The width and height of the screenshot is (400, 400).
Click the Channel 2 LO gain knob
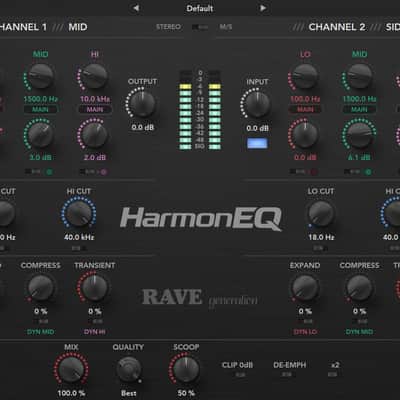pos(305,135)
